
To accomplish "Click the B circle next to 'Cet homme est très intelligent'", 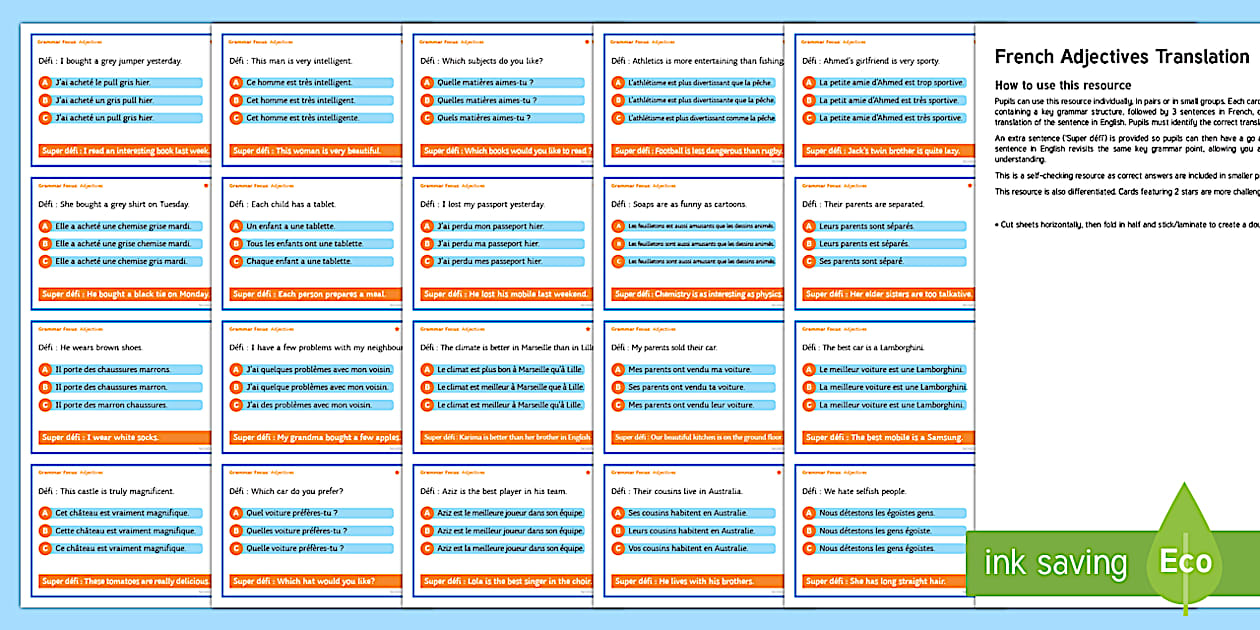I will (236, 100).
